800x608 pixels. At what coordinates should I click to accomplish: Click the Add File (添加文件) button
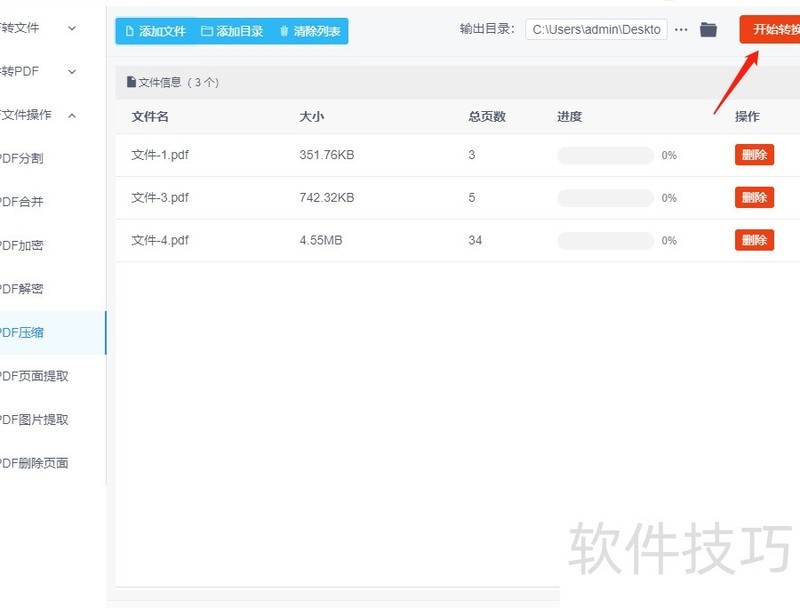coord(156,31)
